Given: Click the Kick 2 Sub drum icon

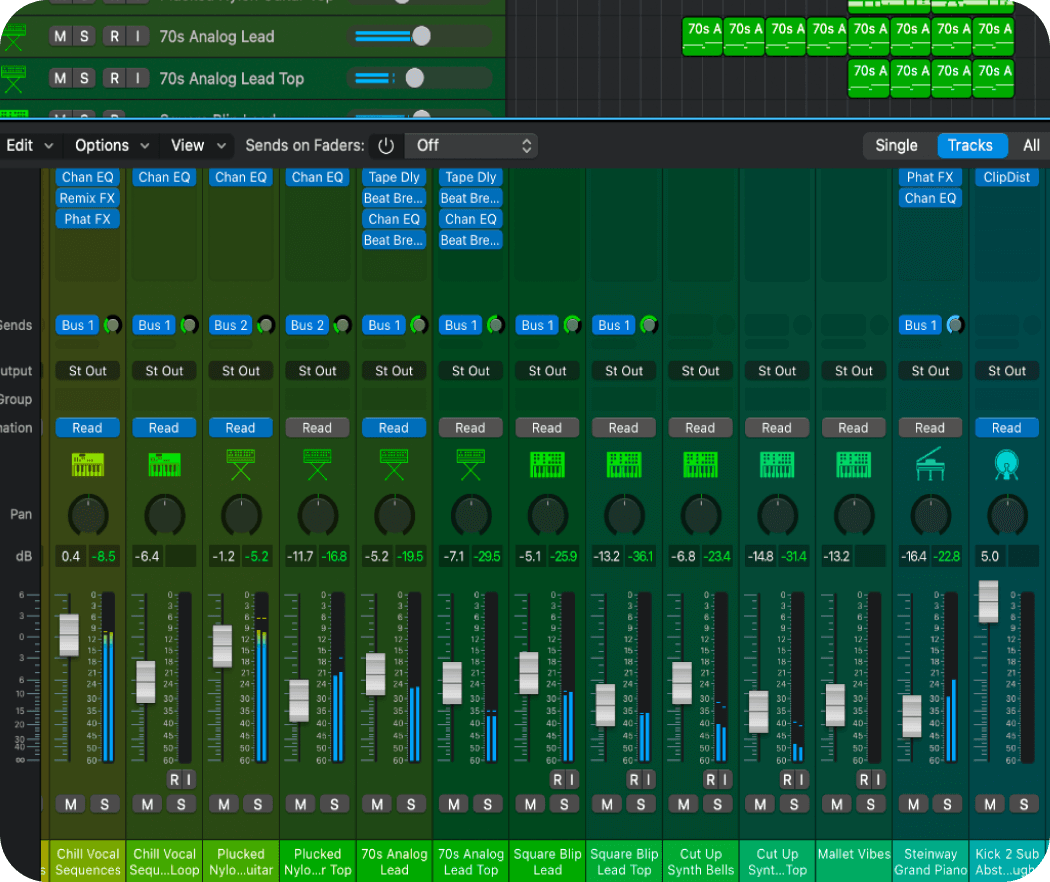Looking at the screenshot, I should (1006, 465).
